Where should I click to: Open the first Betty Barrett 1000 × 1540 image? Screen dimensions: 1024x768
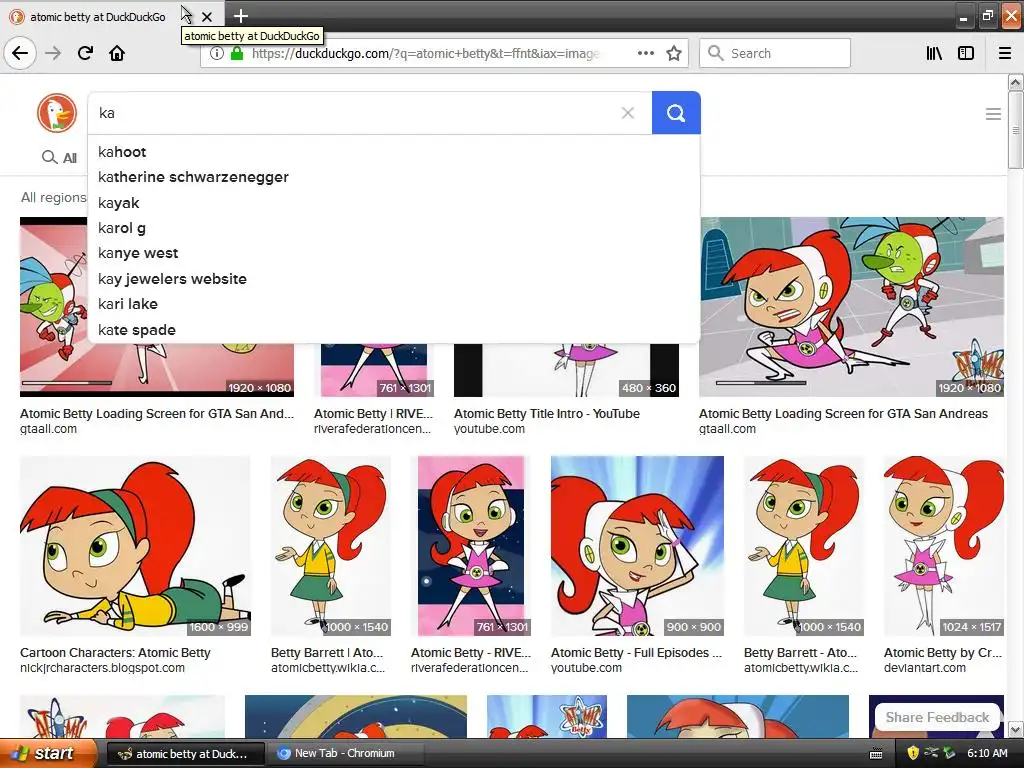point(330,546)
